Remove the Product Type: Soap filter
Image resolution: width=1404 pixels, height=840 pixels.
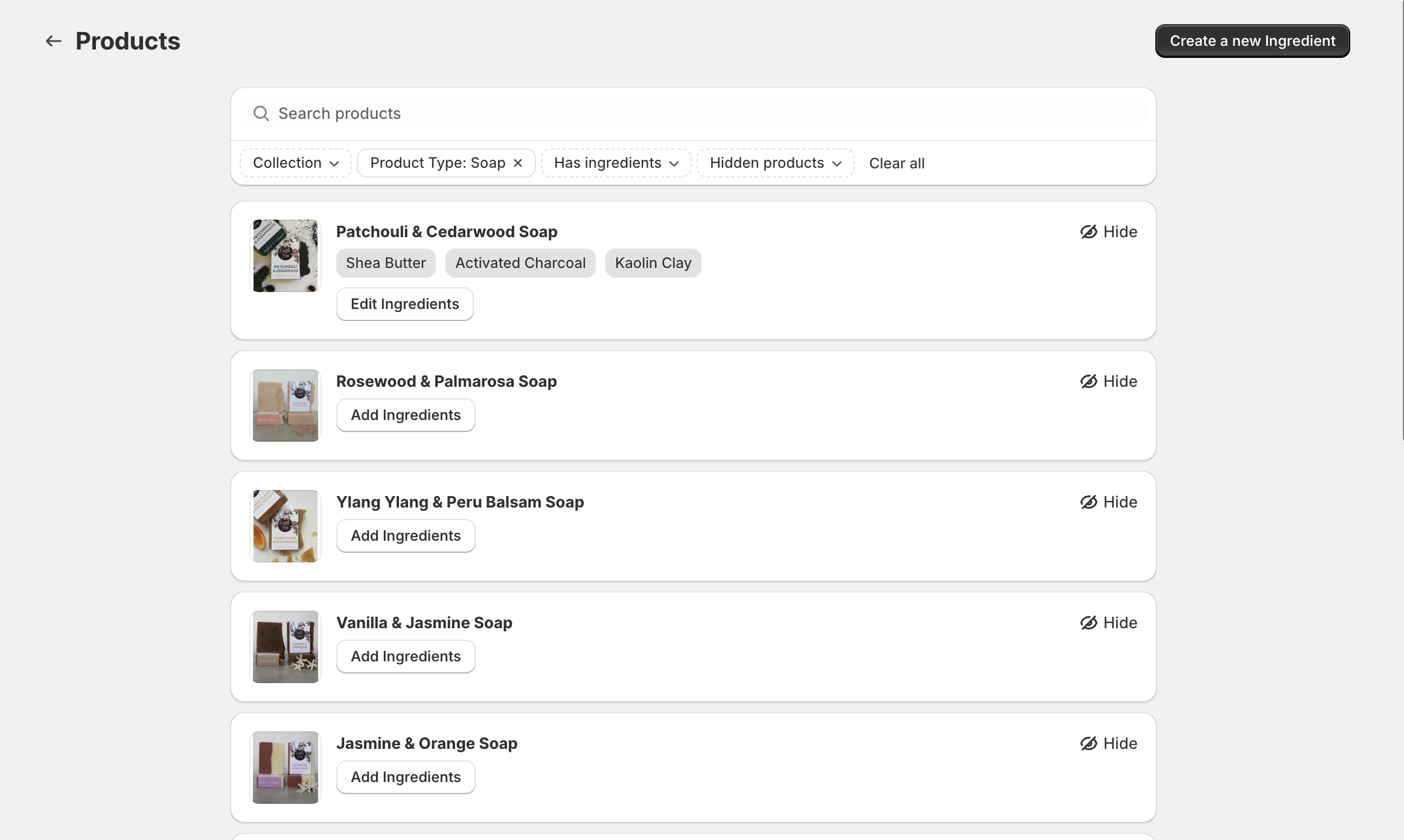tap(518, 163)
